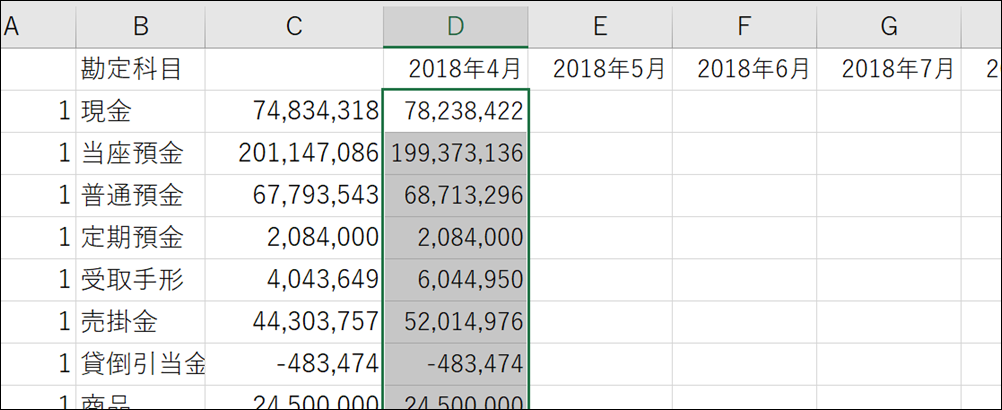Select column B header
Screen dimensions: 1002x410
coord(141,26)
